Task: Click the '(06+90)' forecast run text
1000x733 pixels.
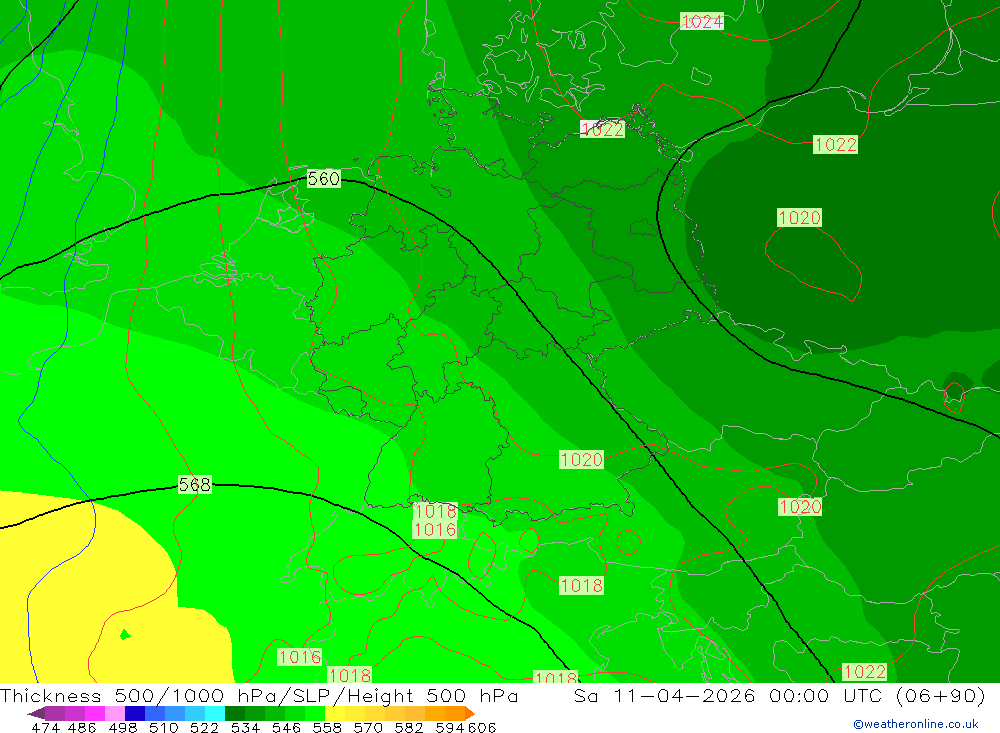Action: [x=941, y=695]
